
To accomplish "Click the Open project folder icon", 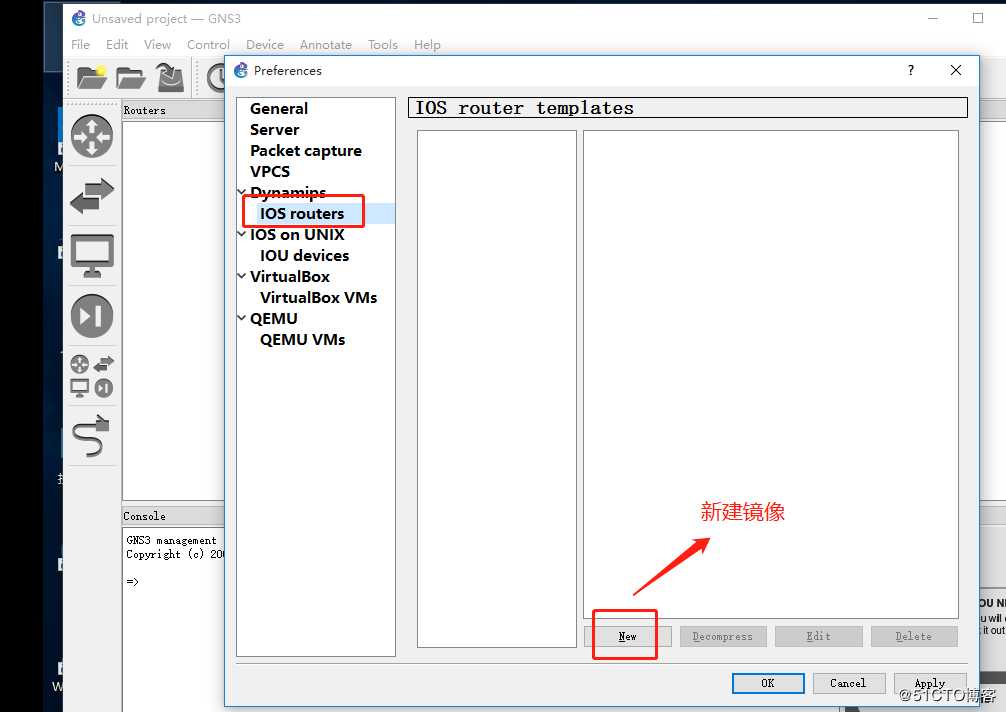I will pyautogui.click(x=130, y=78).
